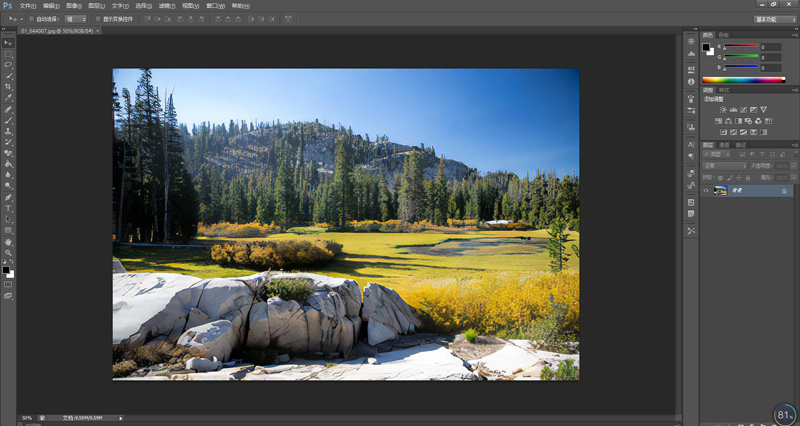Add a Vibrance adjustment

[x=763, y=110]
